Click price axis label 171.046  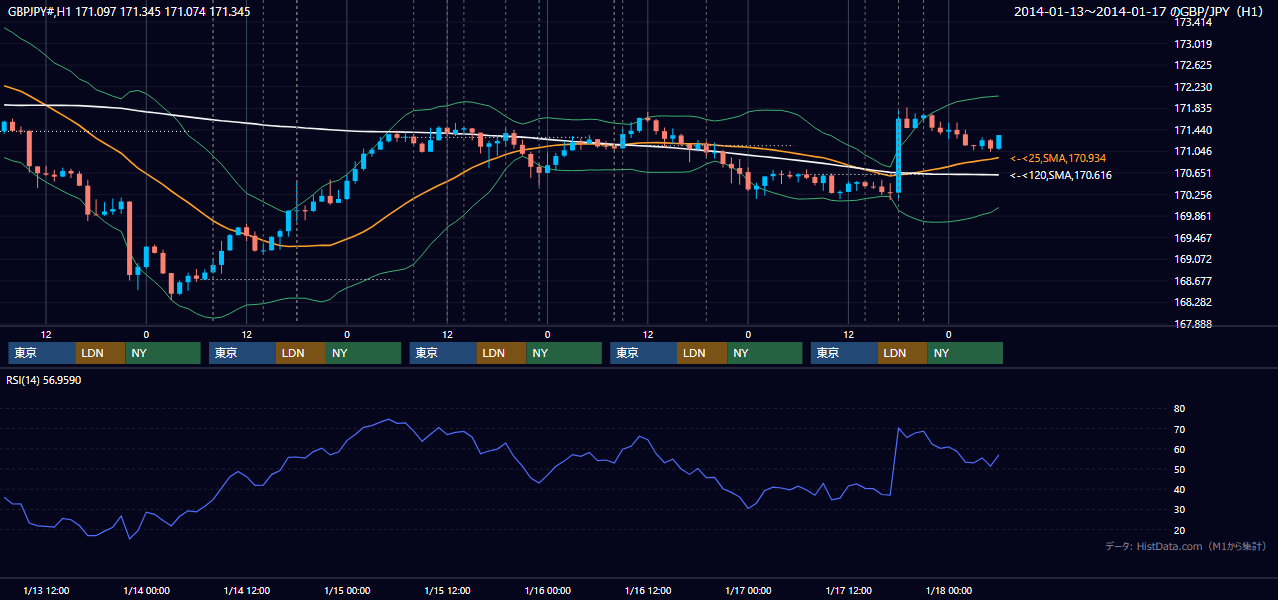[1192, 151]
